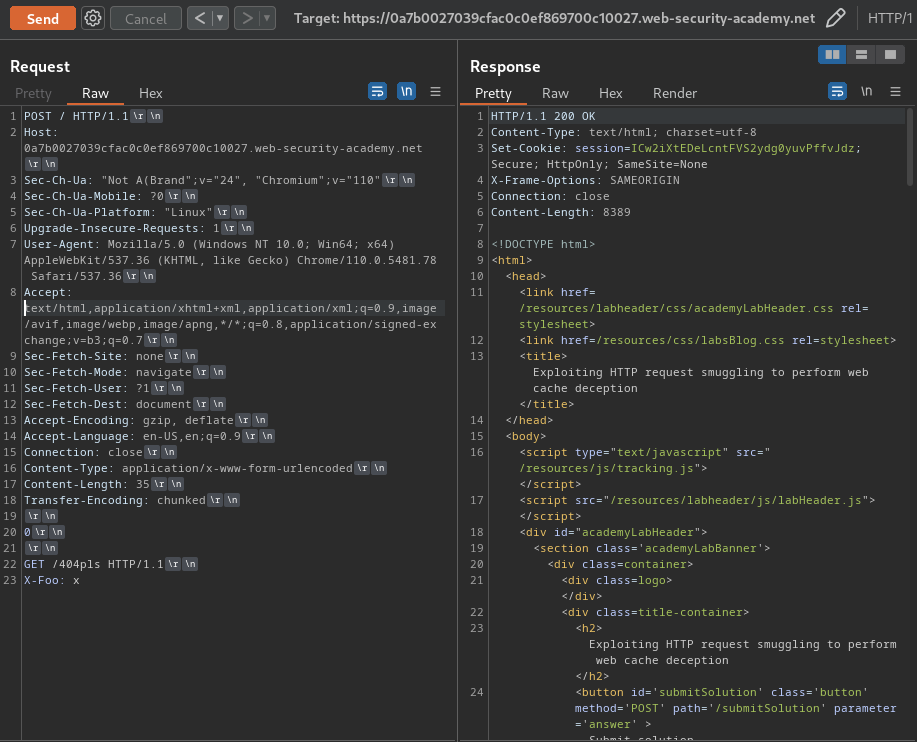Click the 'Request' panel heading
917x742 pixels.
(40, 67)
